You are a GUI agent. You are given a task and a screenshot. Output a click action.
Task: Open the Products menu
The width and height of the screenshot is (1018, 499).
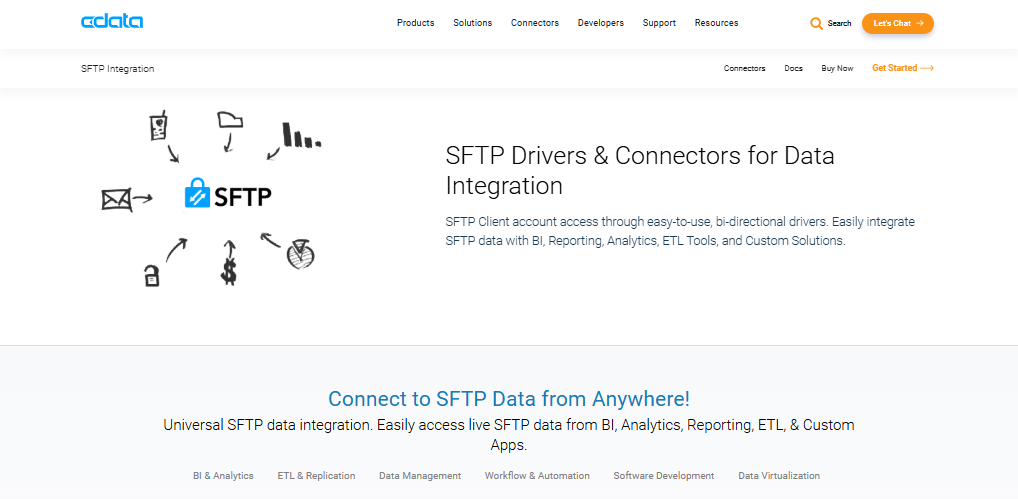pos(415,23)
